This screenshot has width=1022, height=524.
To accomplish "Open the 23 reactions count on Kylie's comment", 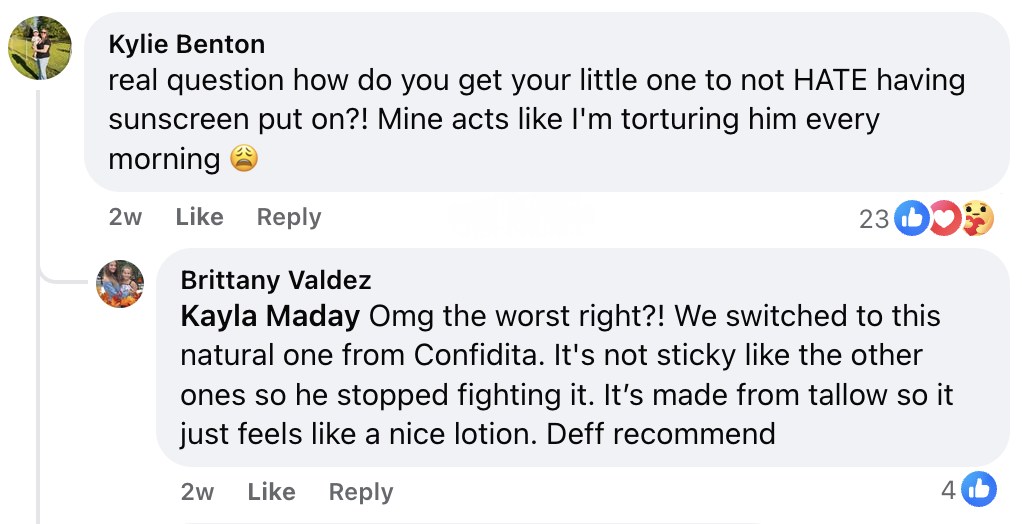I will coord(874,218).
